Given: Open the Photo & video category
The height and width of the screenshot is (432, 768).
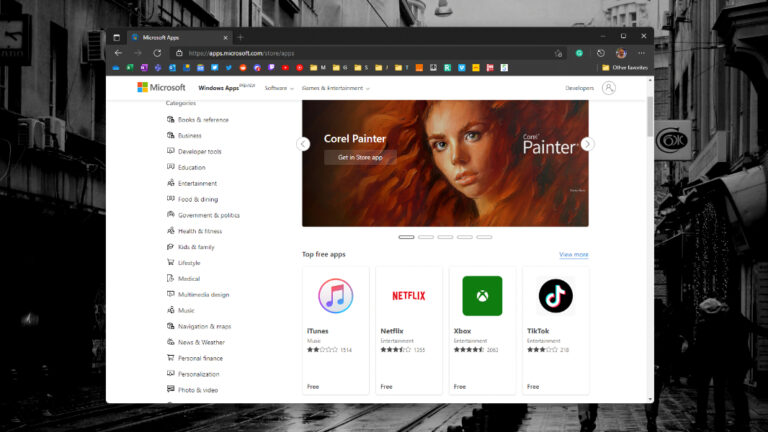Looking at the screenshot, I should point(192,390).
